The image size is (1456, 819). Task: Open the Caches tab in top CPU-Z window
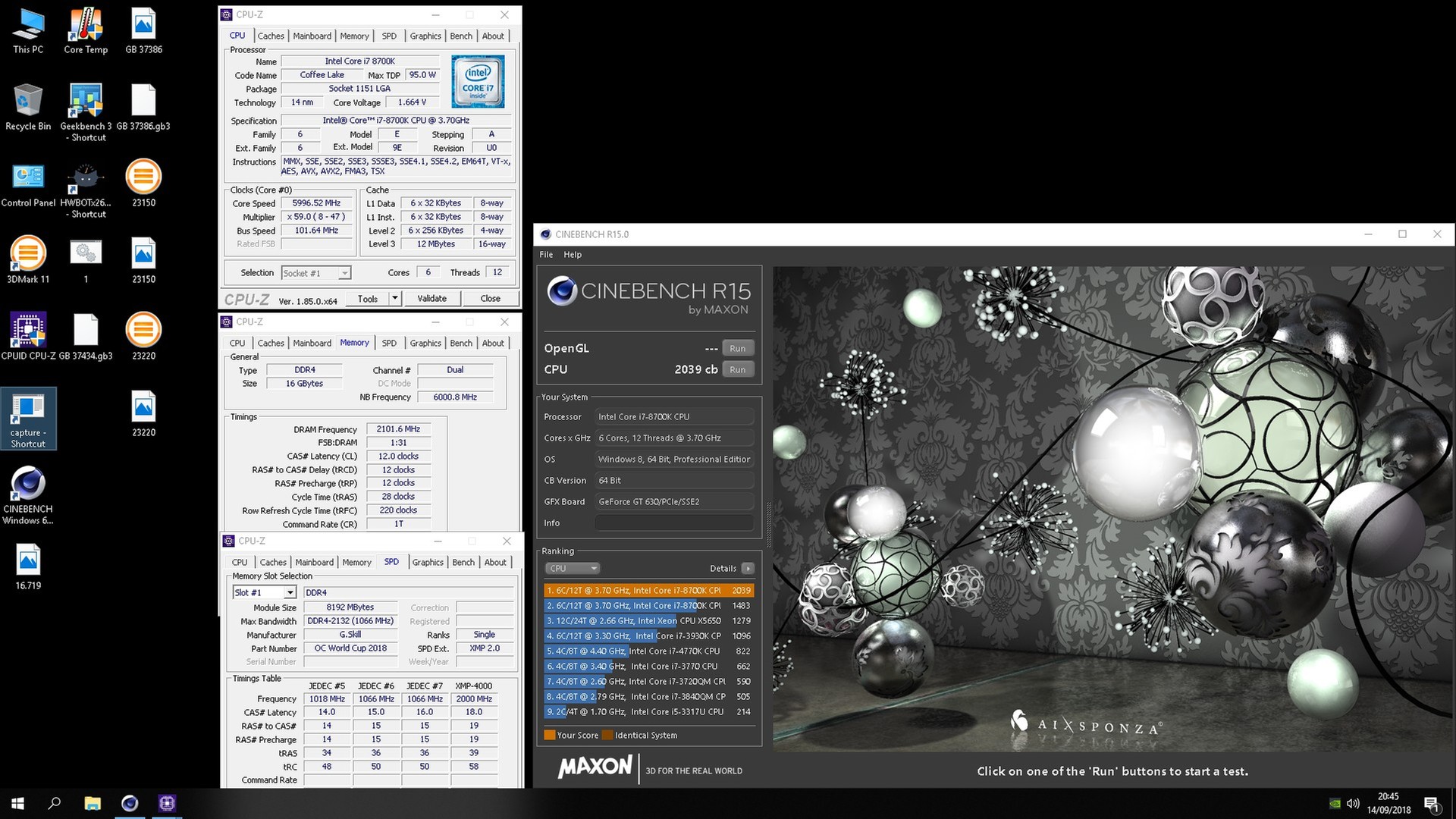[x=271, y=36]
